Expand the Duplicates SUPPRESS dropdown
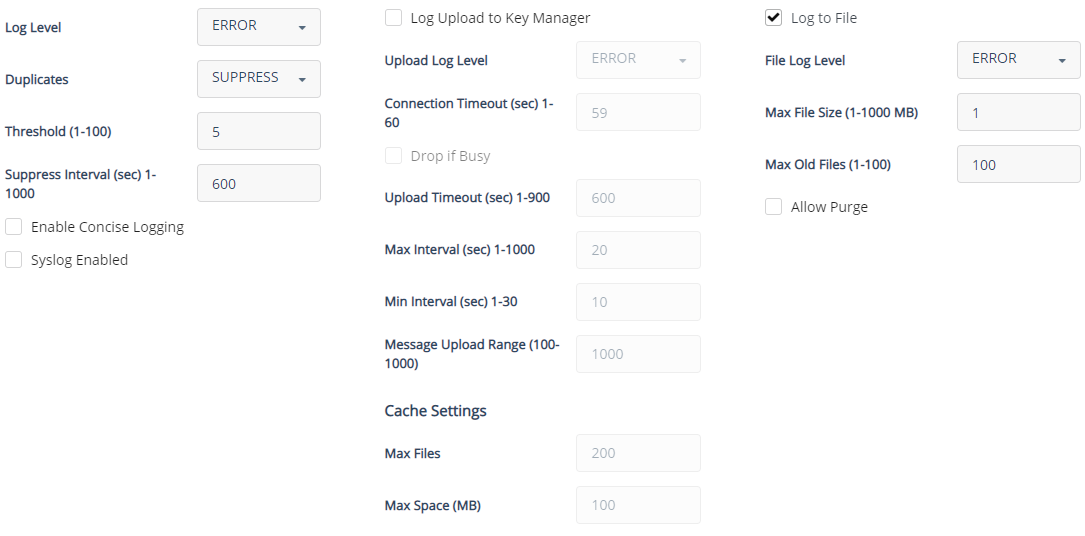Image resolution: width=1085 pixels, height=536 pixels. pyautogui.click(x=258, y=79)
